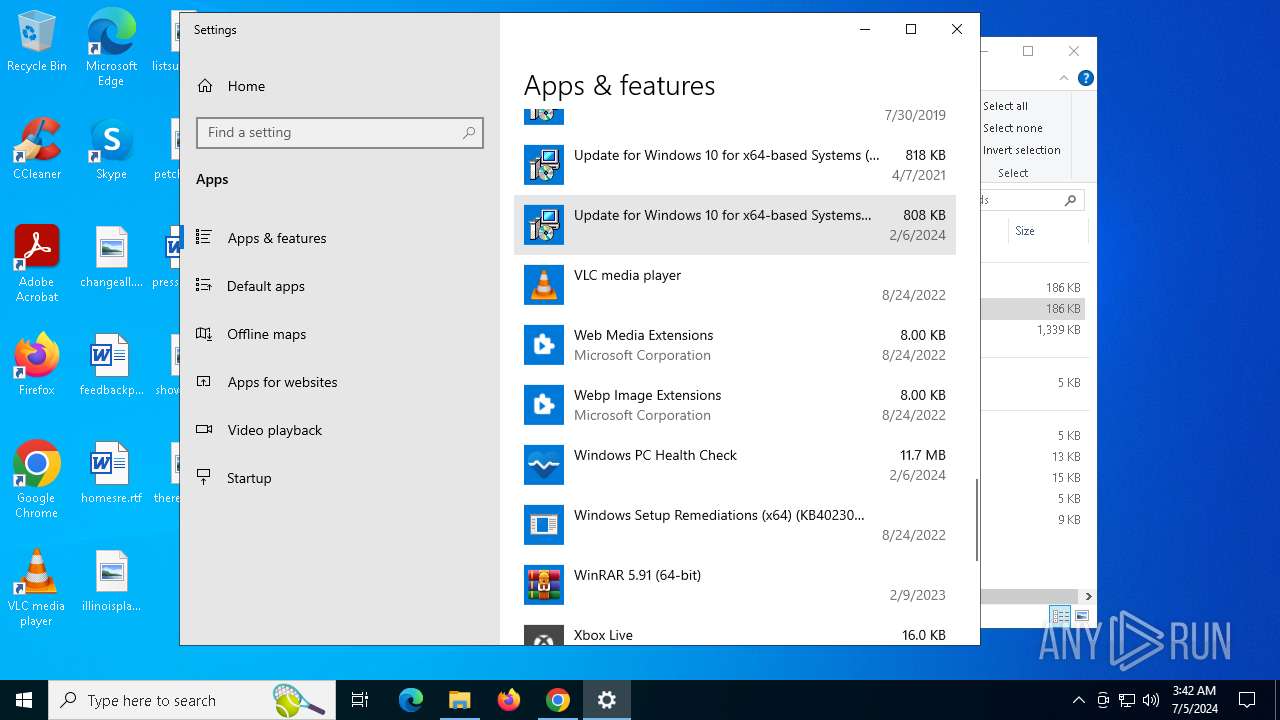Switch to large icons view in File Explorer
The height and width of the screenshot is (720, 1280).
(x=1081, y=616)
